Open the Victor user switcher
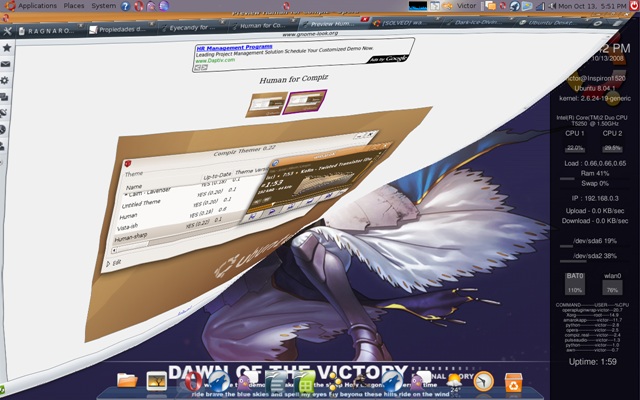Image resolution: width=640 pixels, height=400 pixels. coord(466,6)
